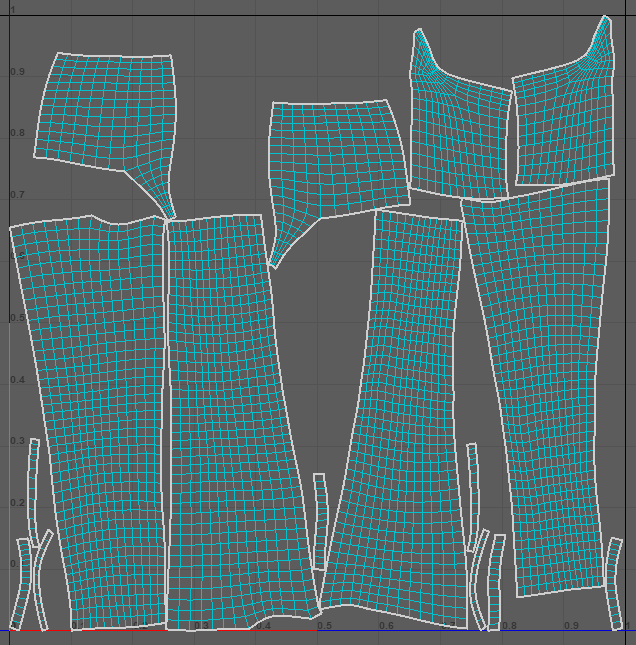Click the 0.5 label on the bottom axis

(325, 626)
